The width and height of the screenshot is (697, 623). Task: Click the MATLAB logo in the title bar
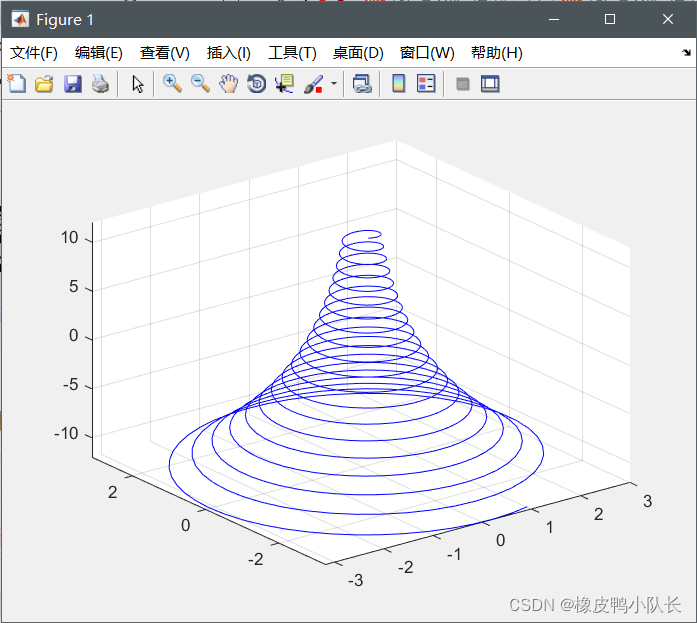[20, 20]
